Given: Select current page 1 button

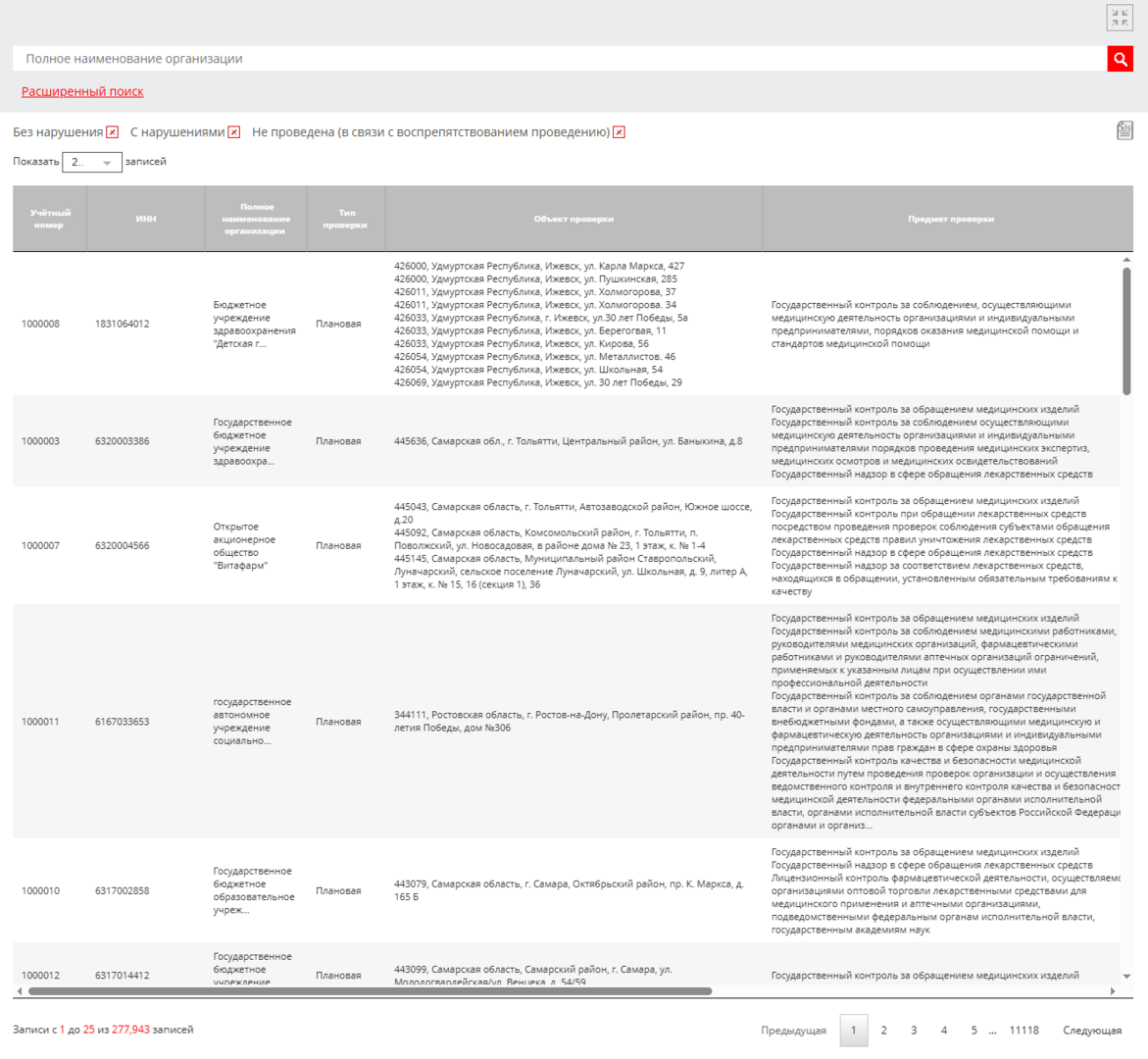Looking at the screenshot, I should pos(854,1031).
